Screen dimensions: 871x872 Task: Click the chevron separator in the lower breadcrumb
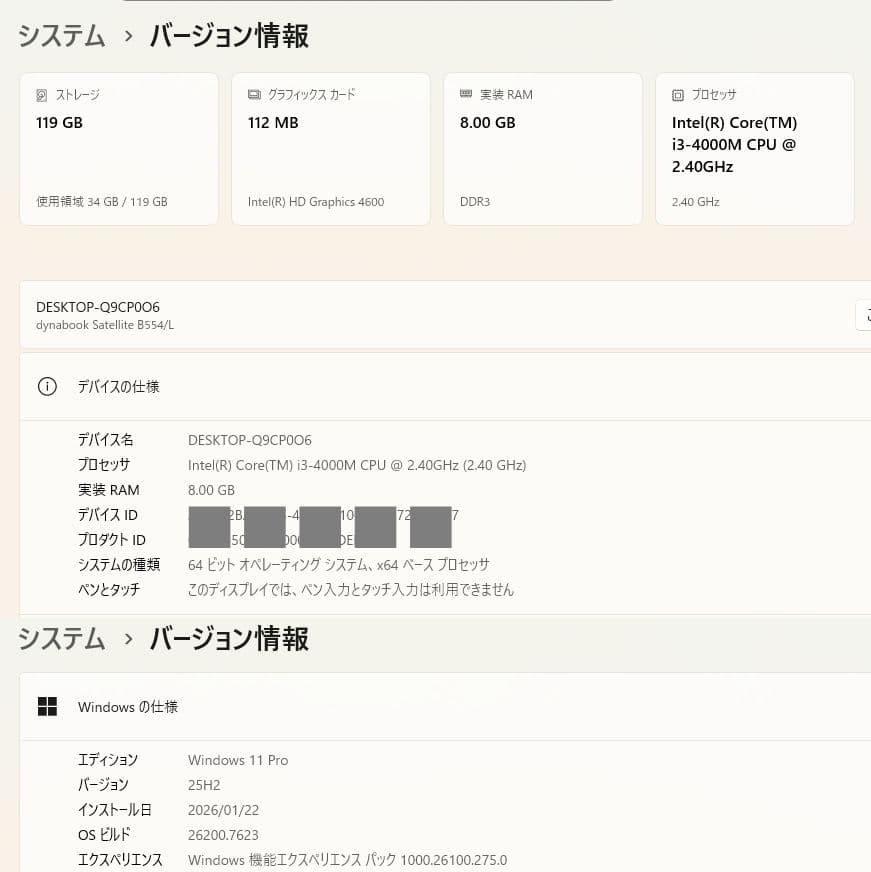coord(128,639)
